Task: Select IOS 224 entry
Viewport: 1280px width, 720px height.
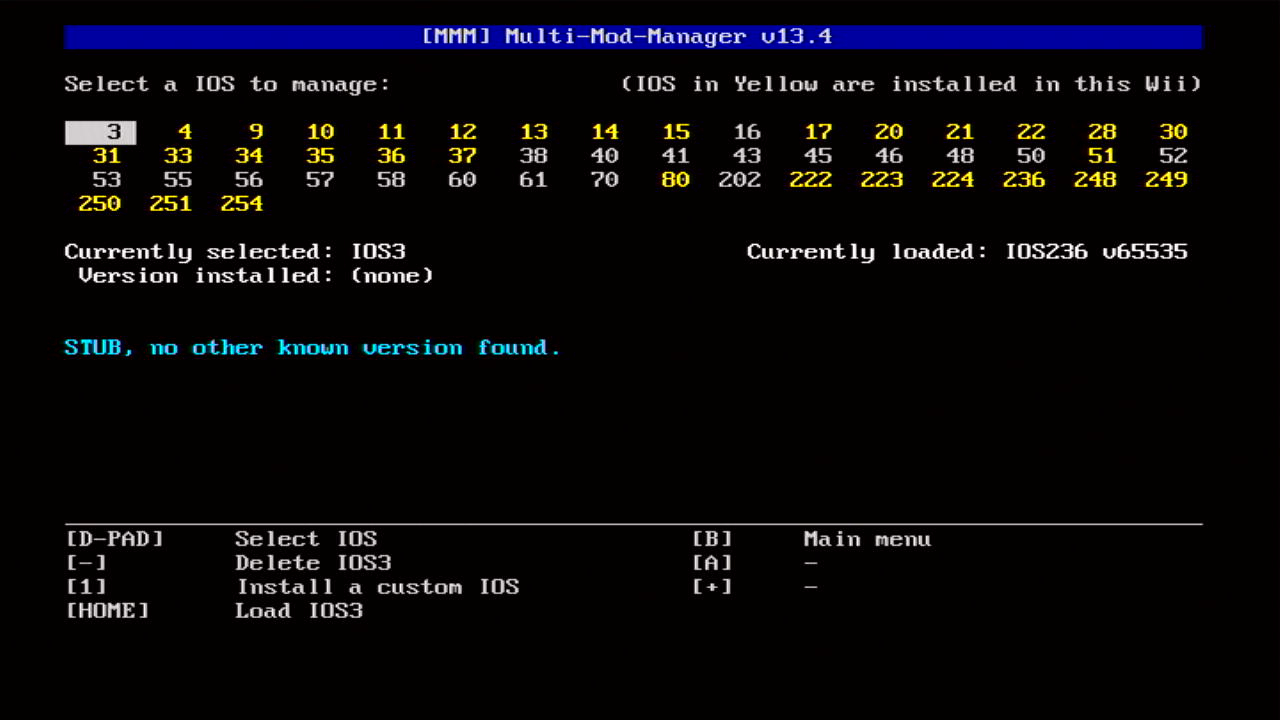Action: (x=953, y=180)
